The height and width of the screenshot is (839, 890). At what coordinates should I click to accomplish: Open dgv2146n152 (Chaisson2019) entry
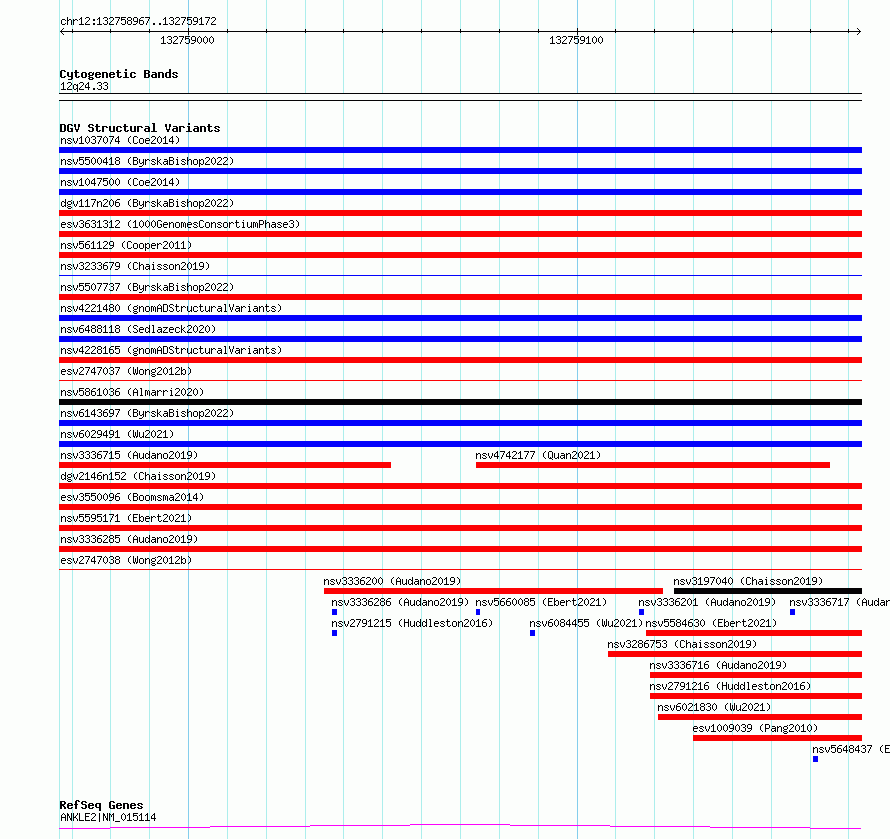(x=138, y=476)
